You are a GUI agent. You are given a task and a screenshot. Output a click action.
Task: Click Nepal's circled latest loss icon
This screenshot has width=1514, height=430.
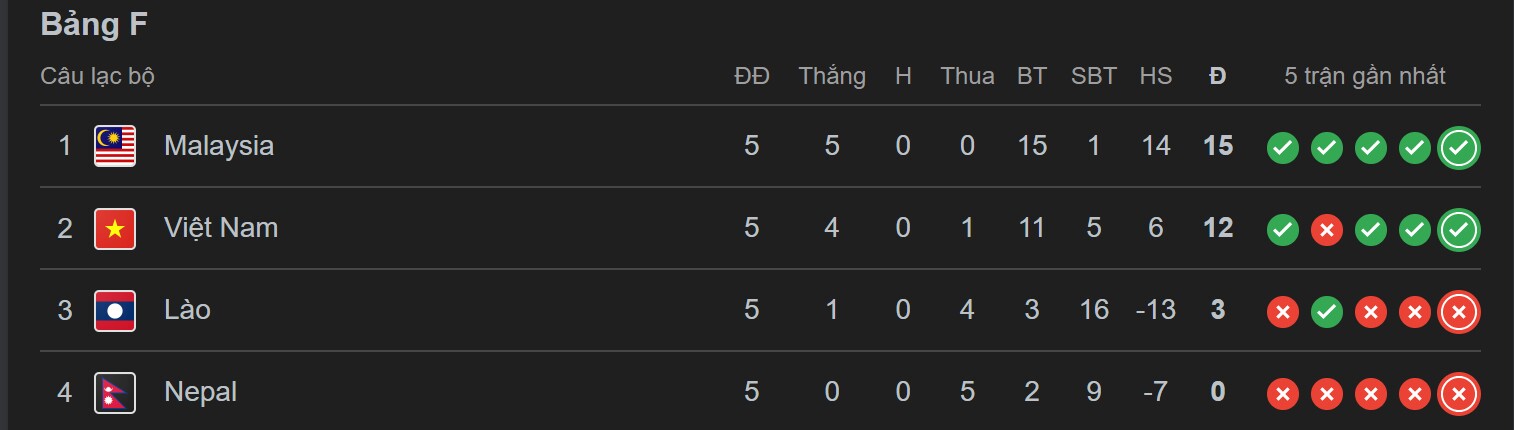click(1458, 395)
